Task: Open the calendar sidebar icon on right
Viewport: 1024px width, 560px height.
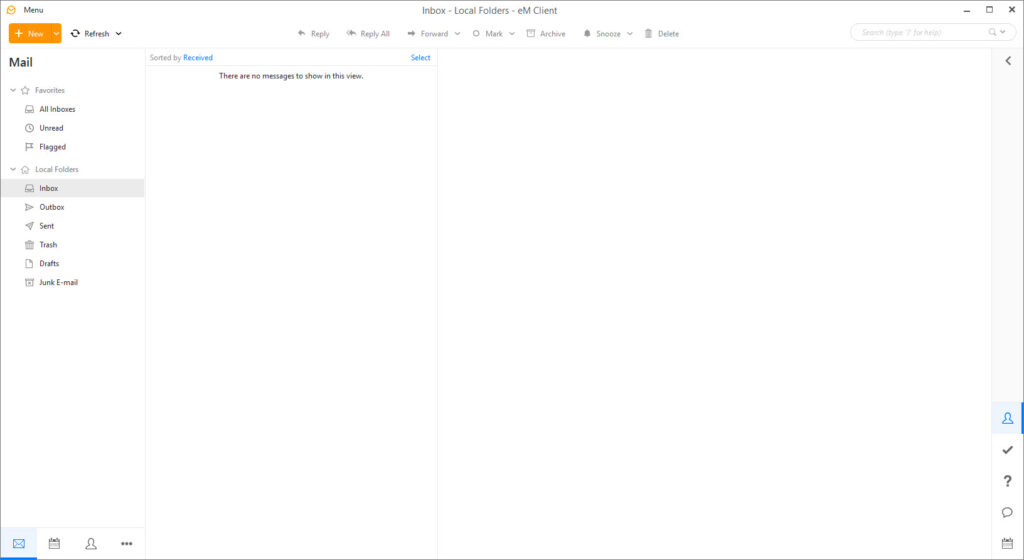Action: pos(1008,543)
